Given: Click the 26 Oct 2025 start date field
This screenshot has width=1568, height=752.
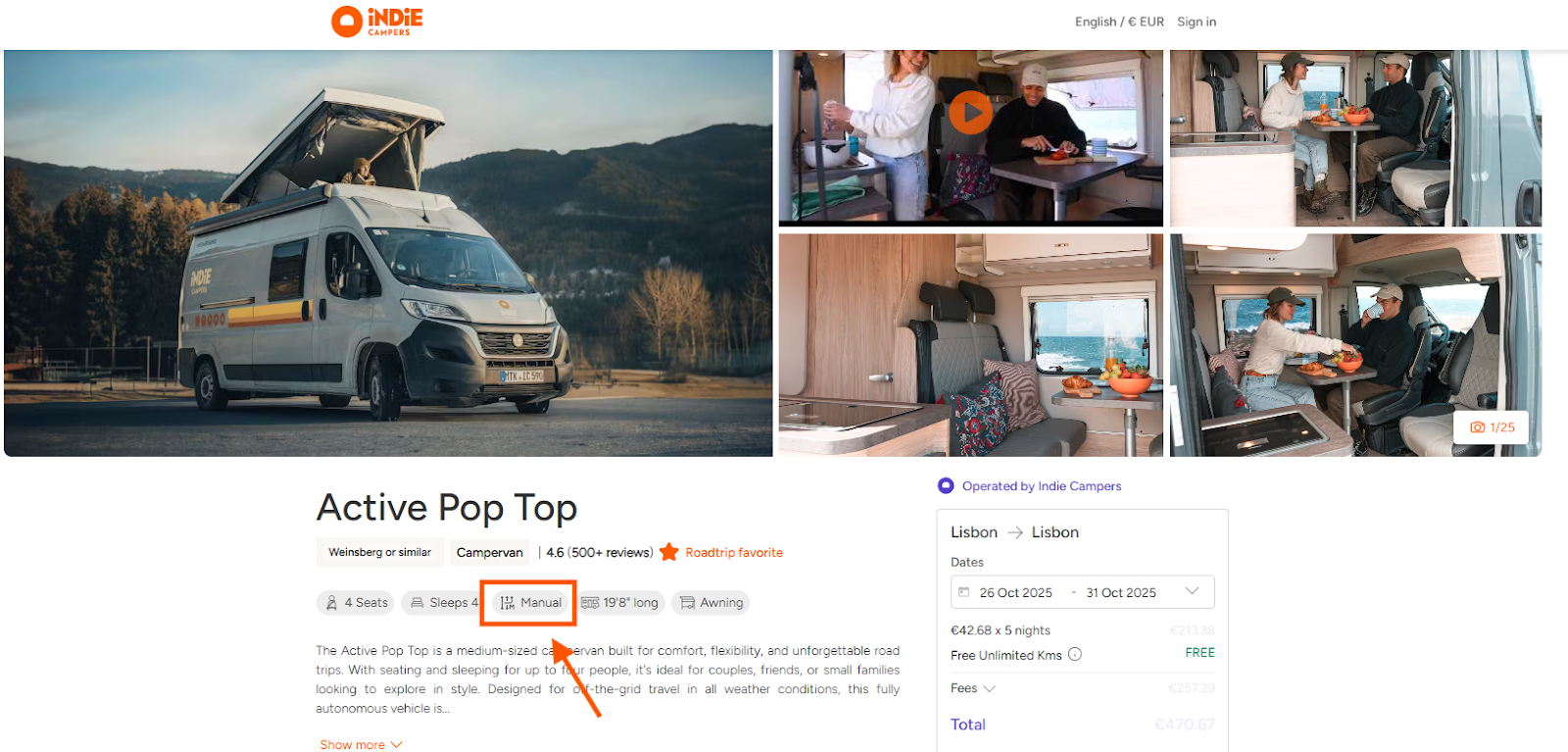Looking at the screenshot, I should [x=1015, y=592].
